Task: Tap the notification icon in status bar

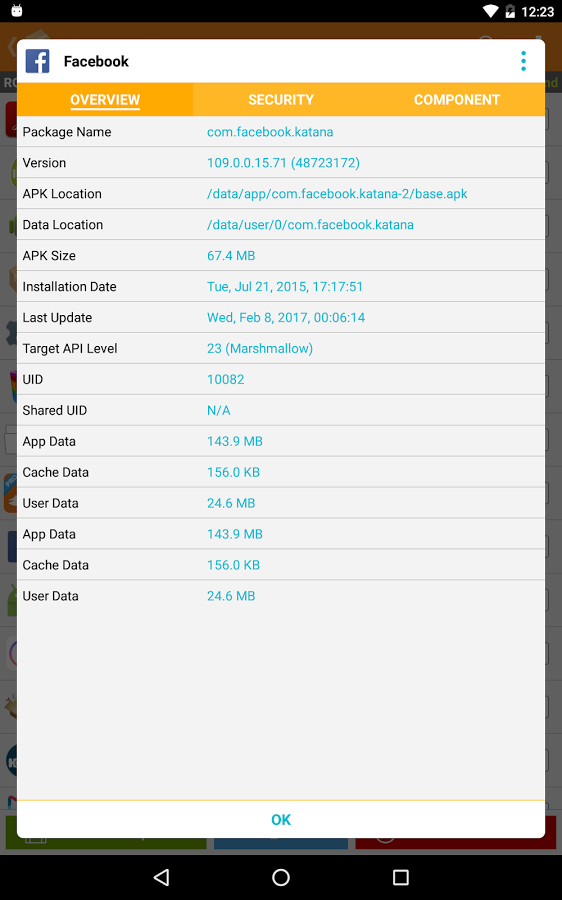Action: (x=17, y=10)
